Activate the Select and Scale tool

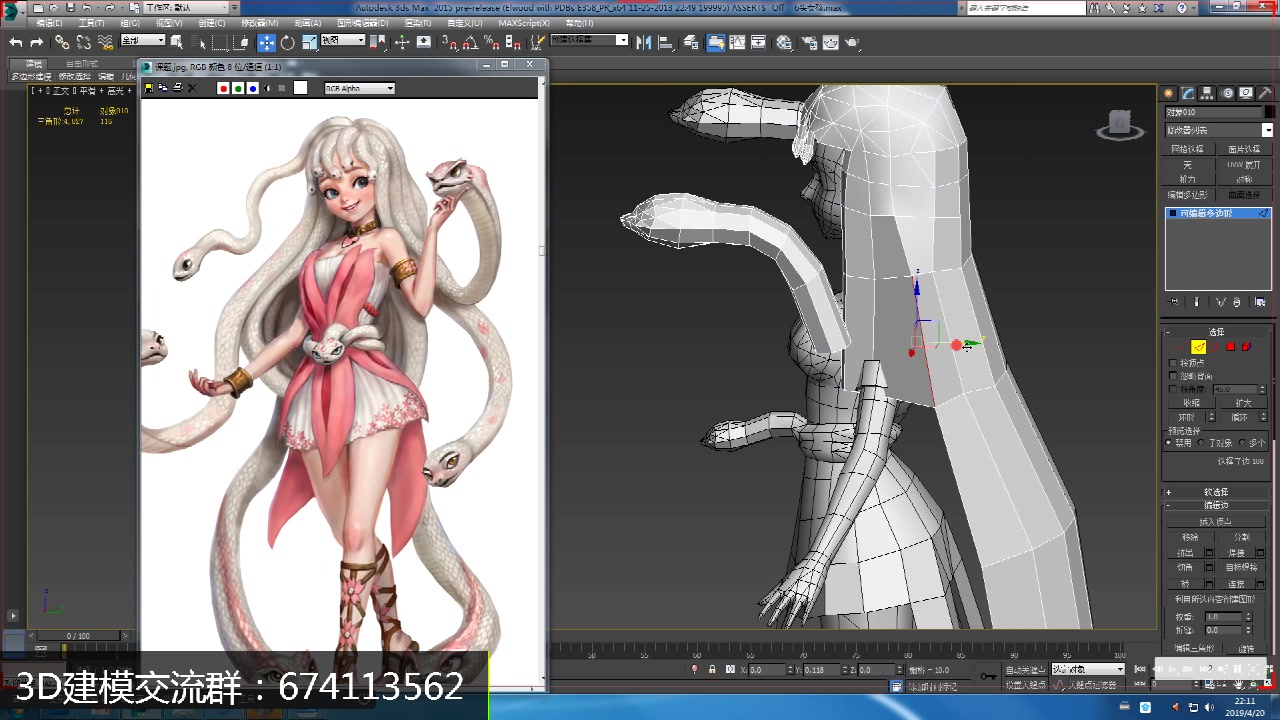click(310, 42)
